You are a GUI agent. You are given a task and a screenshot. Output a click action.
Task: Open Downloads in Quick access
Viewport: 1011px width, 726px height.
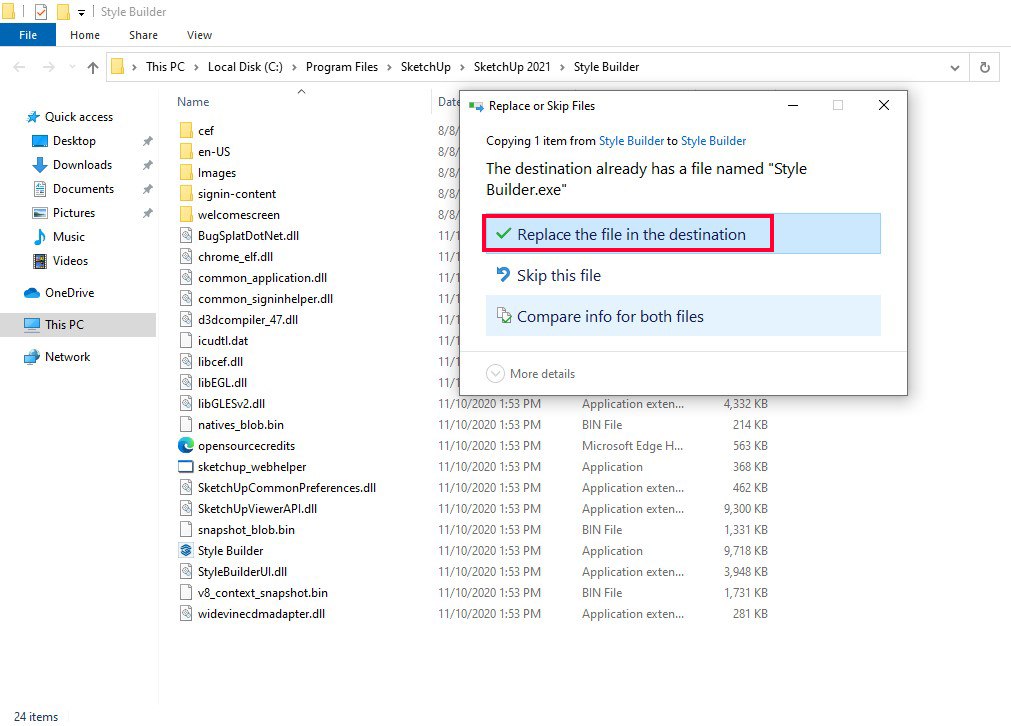coord(81,165)
